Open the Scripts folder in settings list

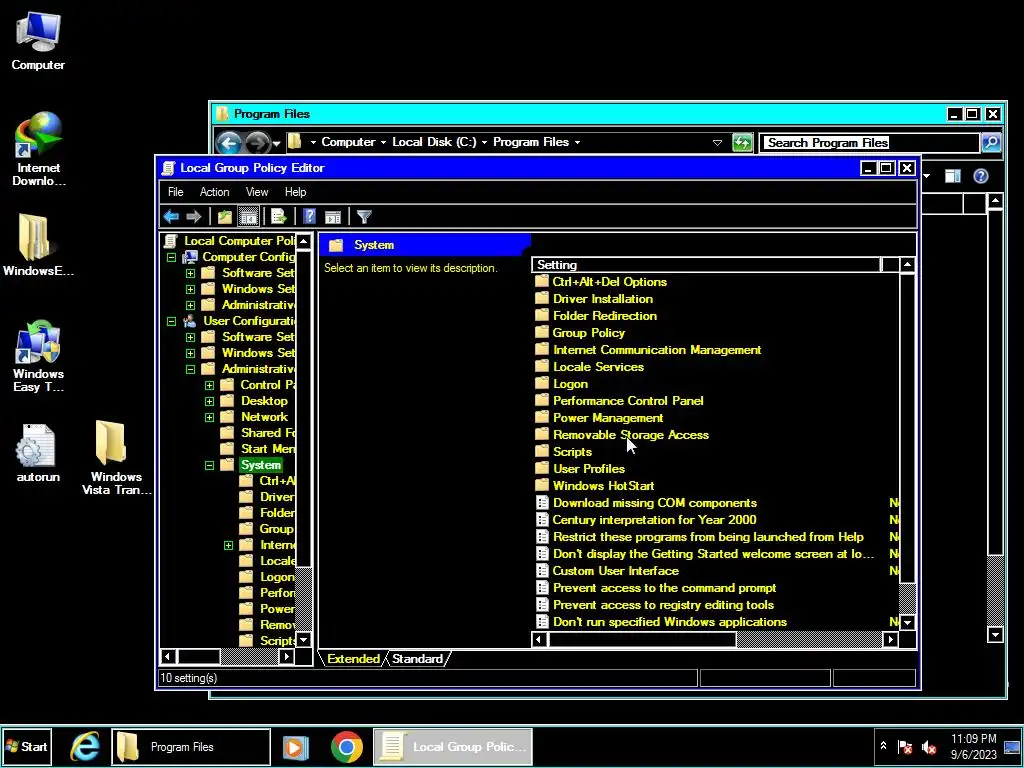[x=572, y=452]
